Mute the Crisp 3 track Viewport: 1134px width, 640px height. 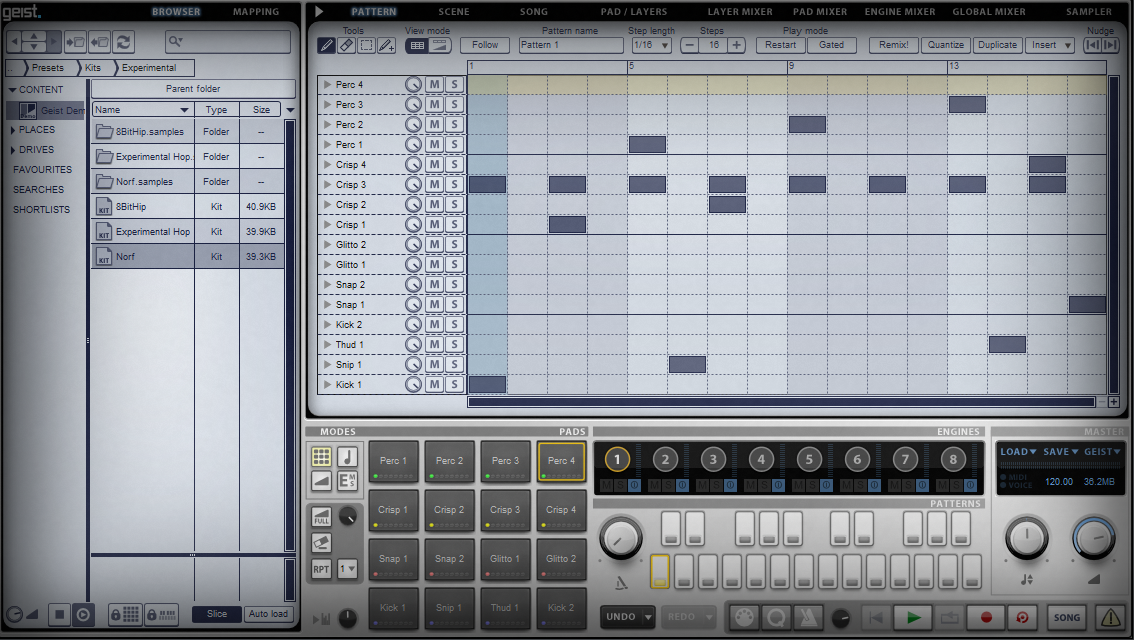(435, 184)
